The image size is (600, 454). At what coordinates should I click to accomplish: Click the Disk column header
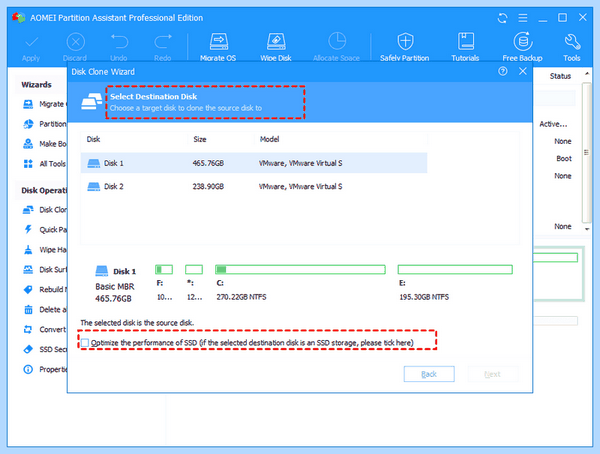click(93, 139)
